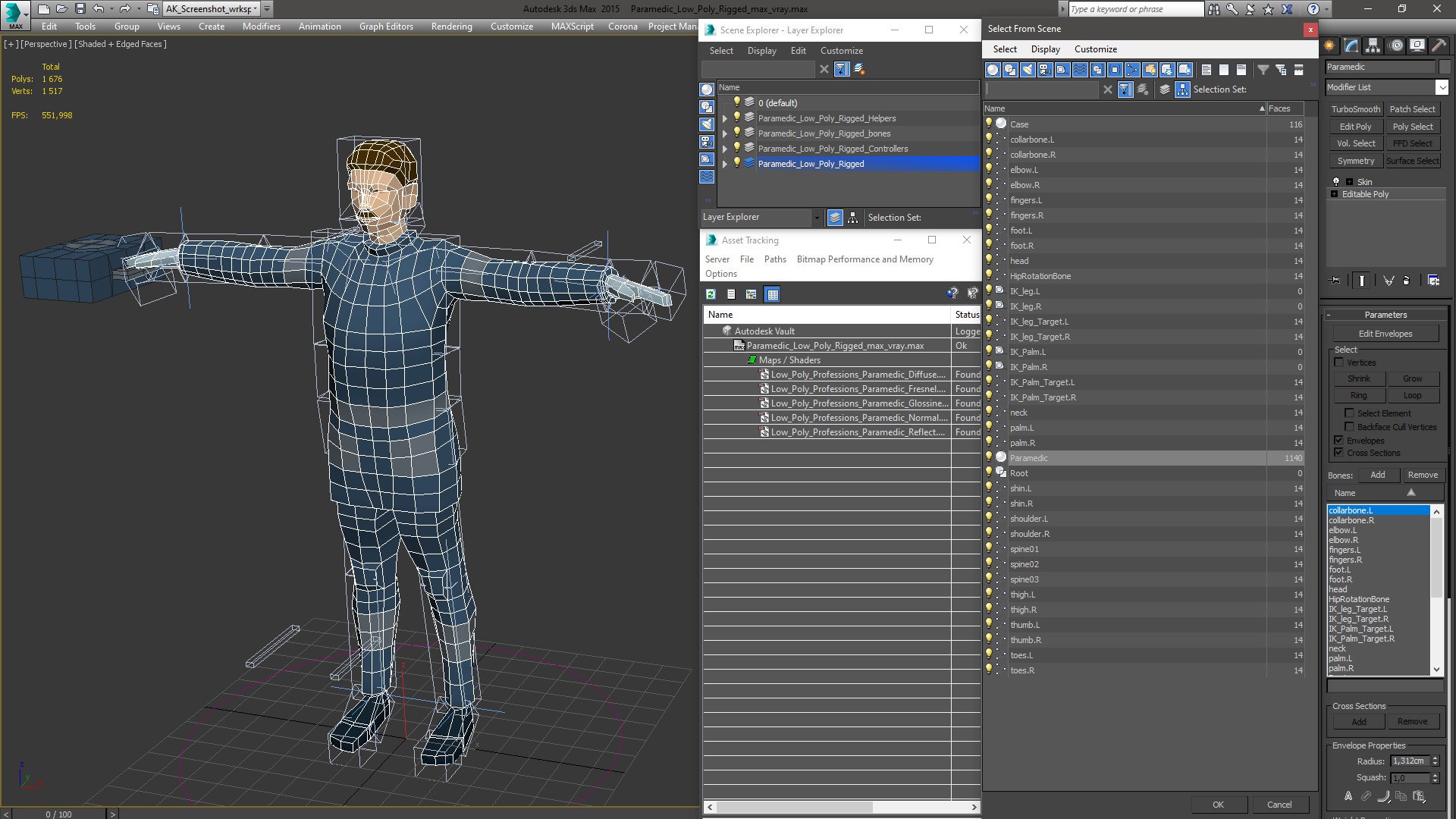The image size is (1456, 819).
Task: Open the Motion command panel tab
Action: click(x=1395, y=45)
